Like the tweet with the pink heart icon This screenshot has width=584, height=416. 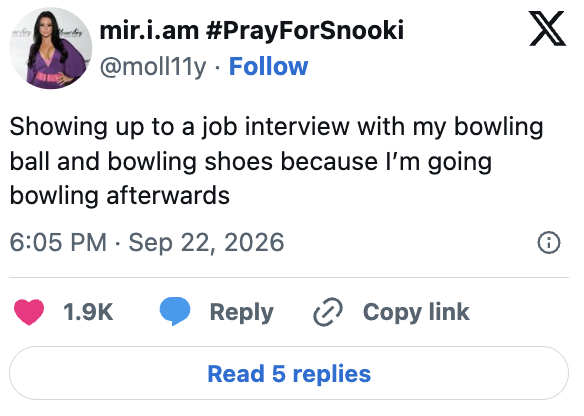(29, 312)
